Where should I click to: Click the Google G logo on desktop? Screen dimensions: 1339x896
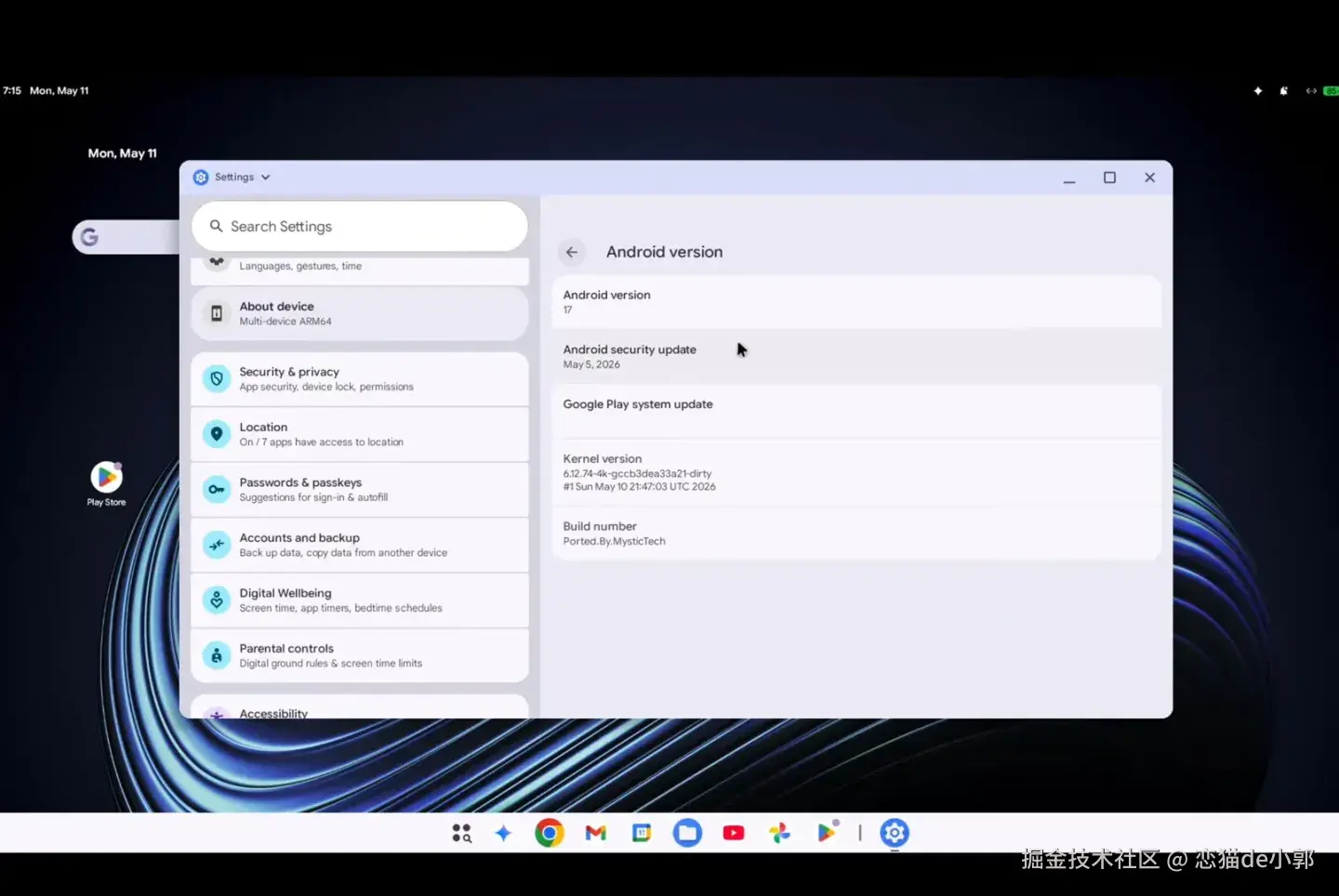89,237
